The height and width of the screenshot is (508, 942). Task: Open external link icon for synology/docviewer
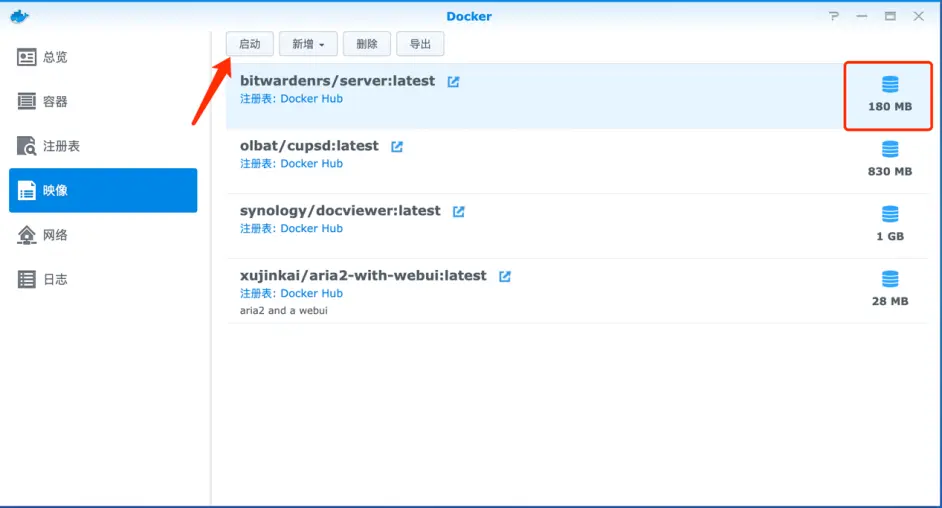tap(459, 211)
